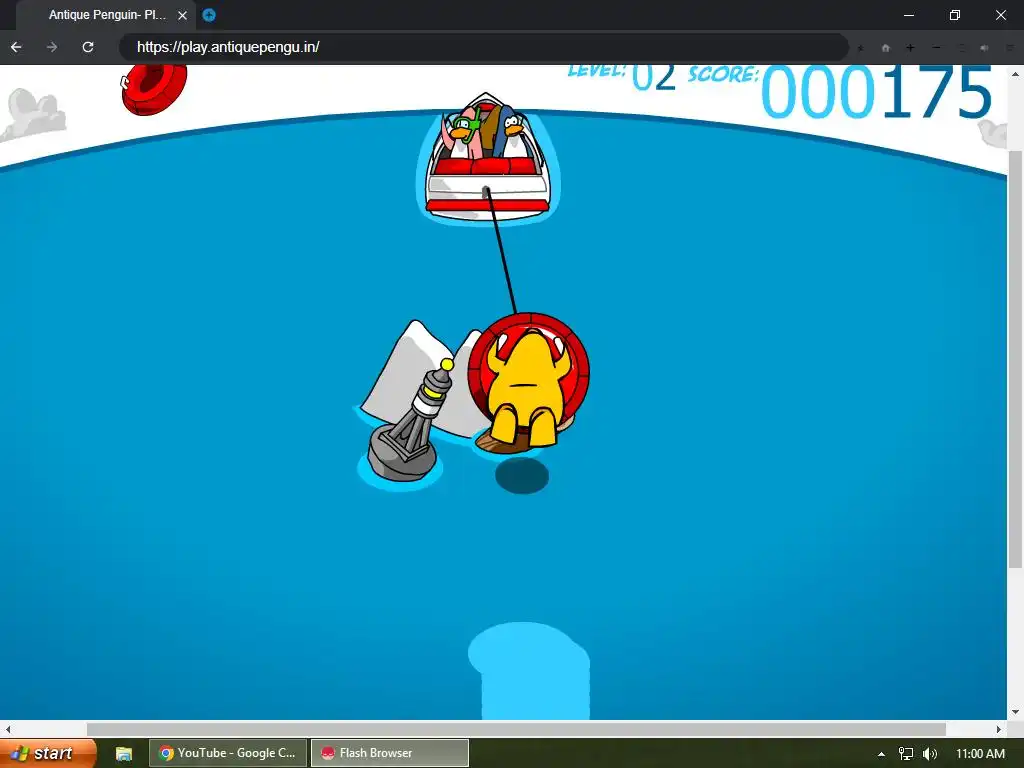Open the Windows start menu
Screen dimensions: 1024x768
click(48, 753)
